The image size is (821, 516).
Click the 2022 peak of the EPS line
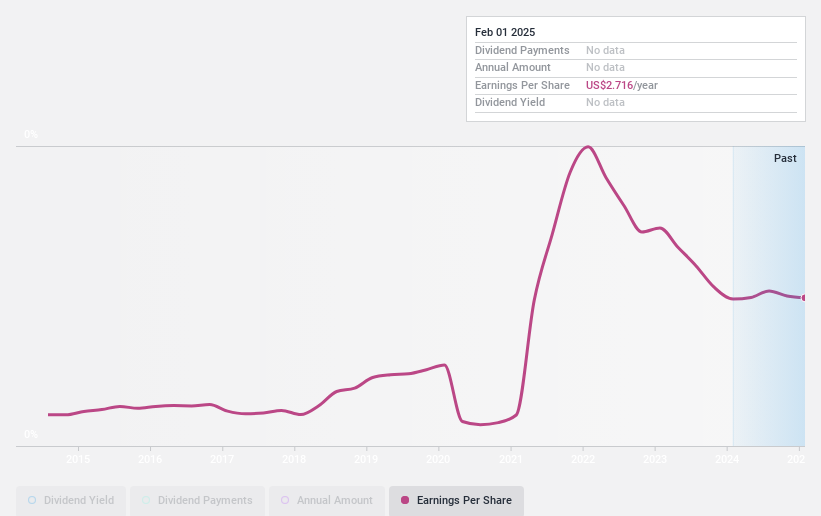(588, 147)
